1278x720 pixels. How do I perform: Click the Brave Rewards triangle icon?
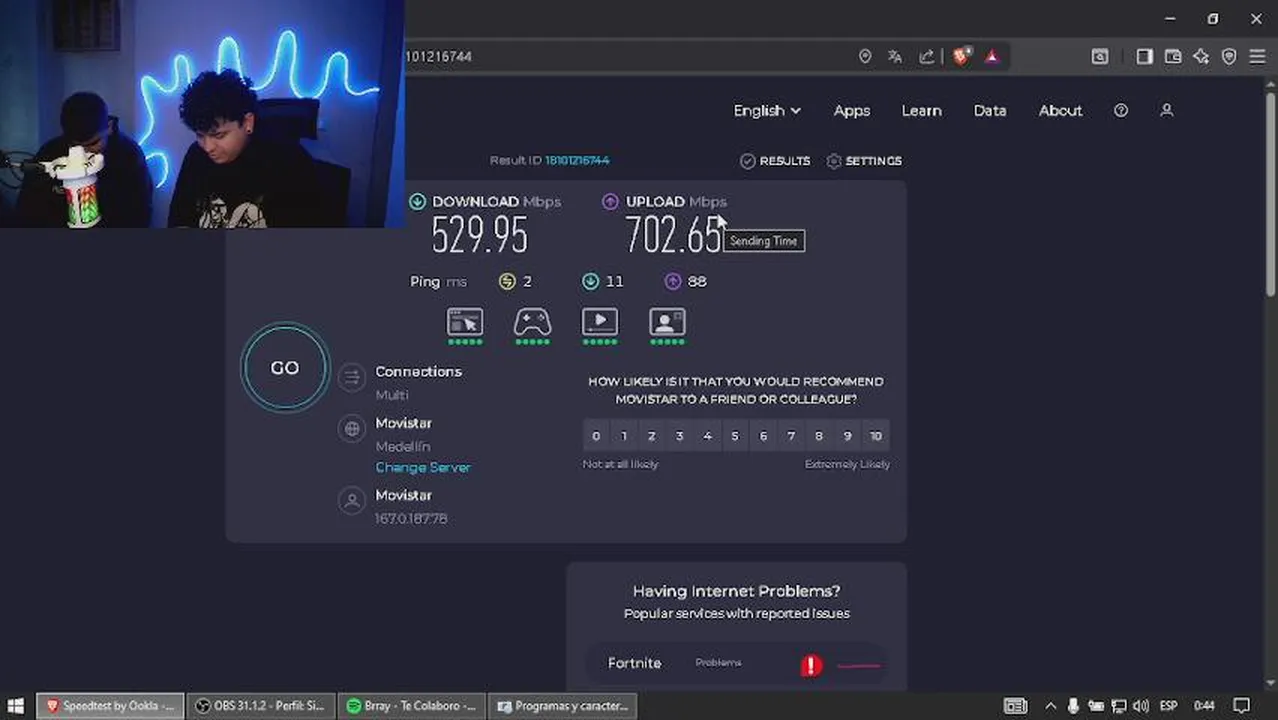point(992,57)
